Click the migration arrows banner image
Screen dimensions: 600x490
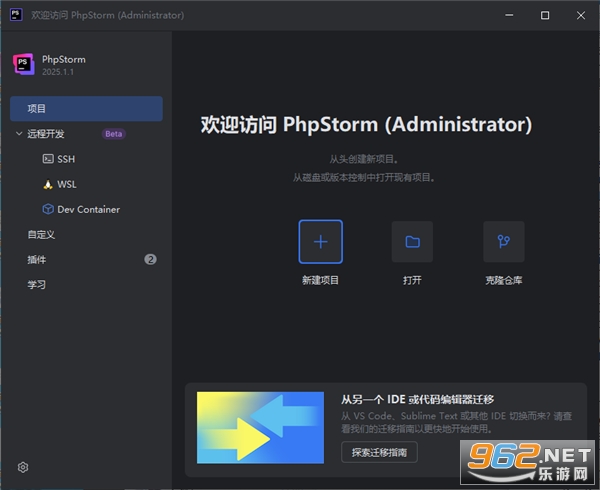(260, 427)
